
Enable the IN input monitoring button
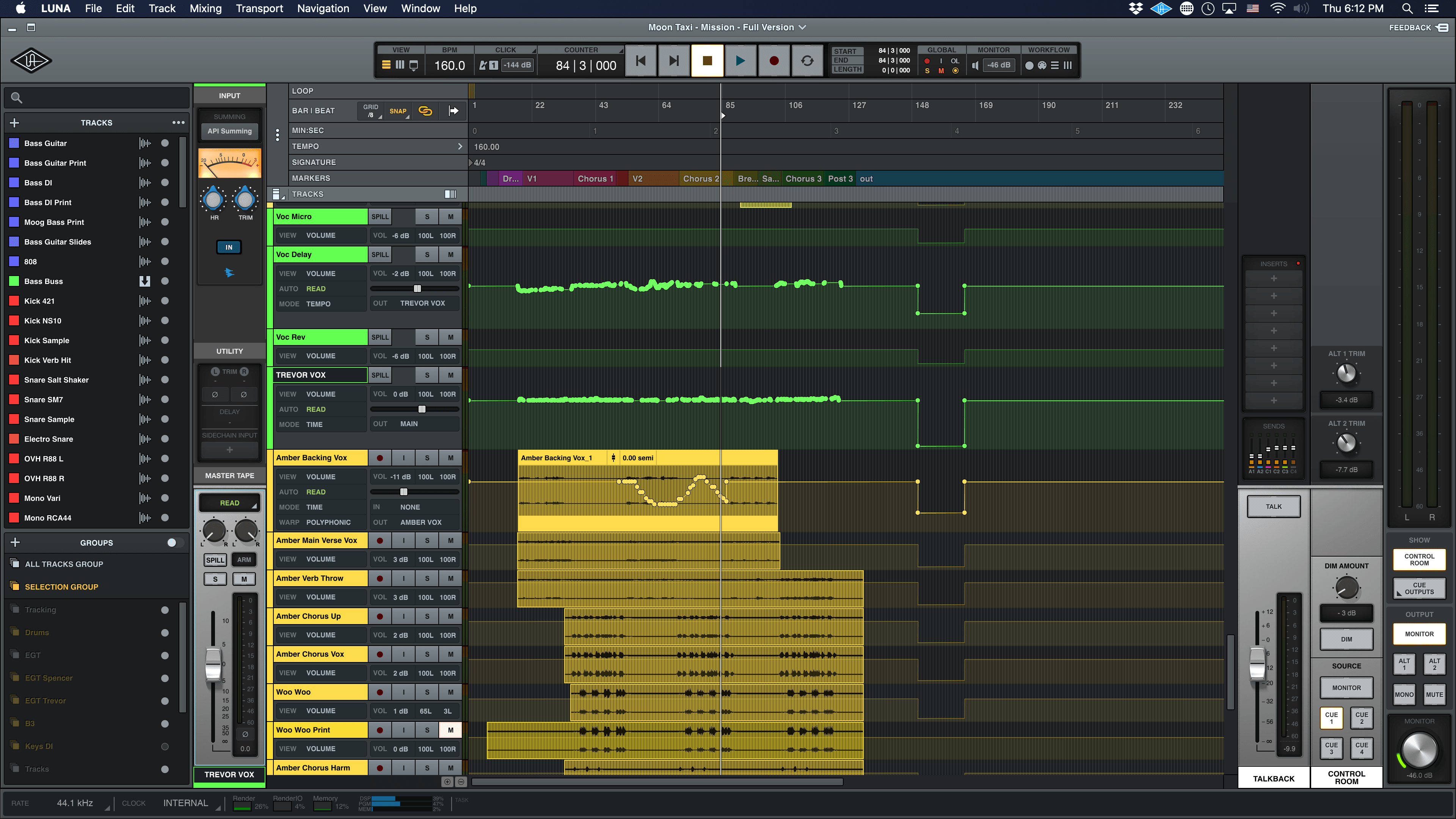[x=228, y=247]
